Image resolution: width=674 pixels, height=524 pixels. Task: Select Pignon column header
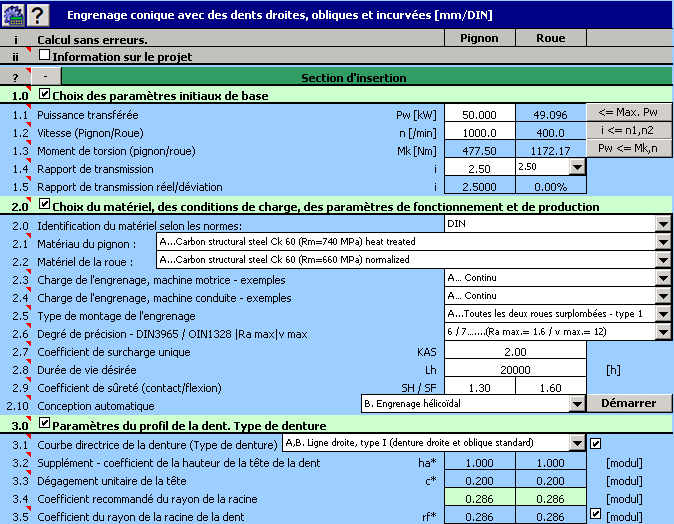click(x=480, y=38)
